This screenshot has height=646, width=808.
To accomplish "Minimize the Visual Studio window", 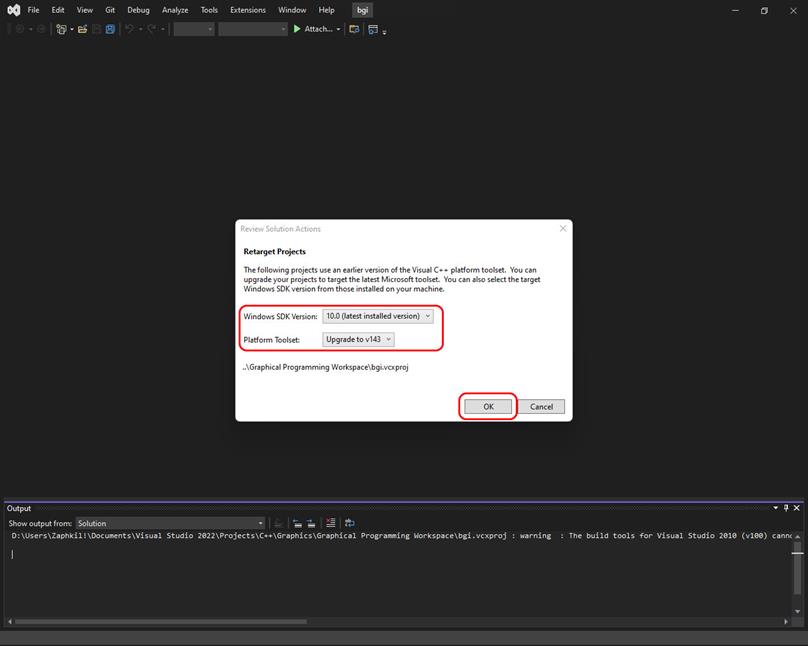I will click(x=735, y=10).
